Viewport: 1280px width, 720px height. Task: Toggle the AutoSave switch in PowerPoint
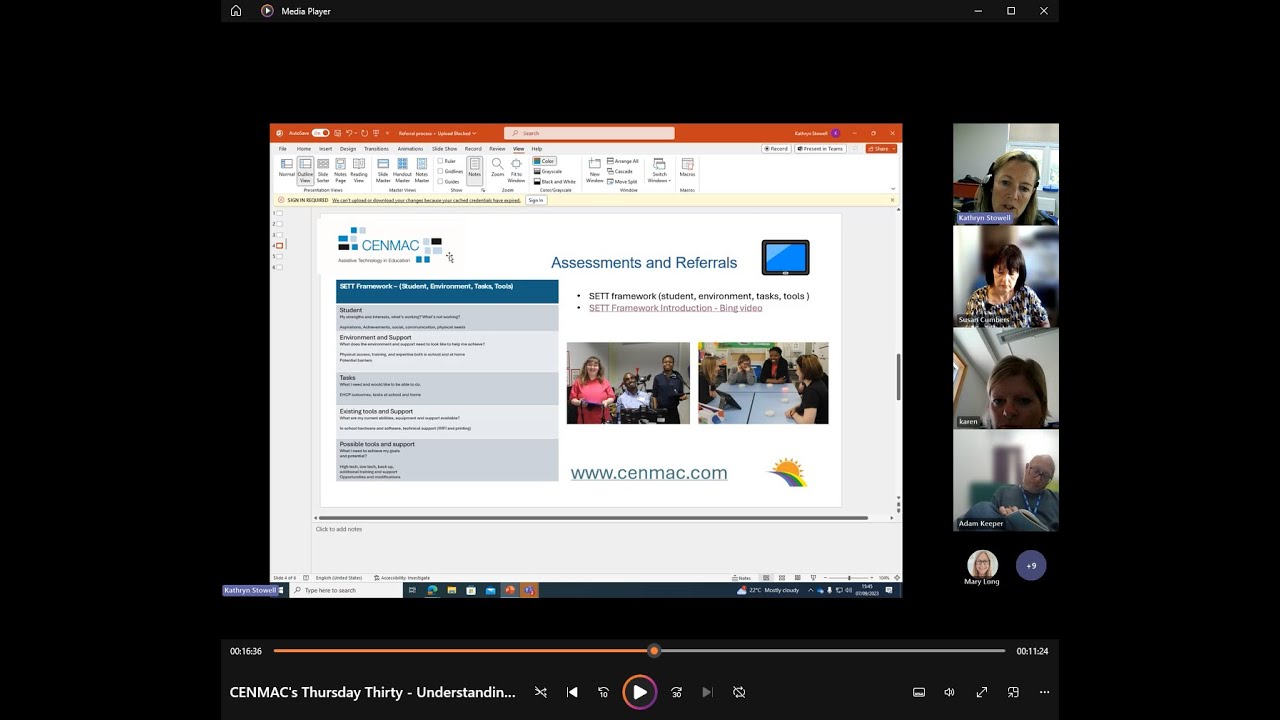(x=320, y=133)
